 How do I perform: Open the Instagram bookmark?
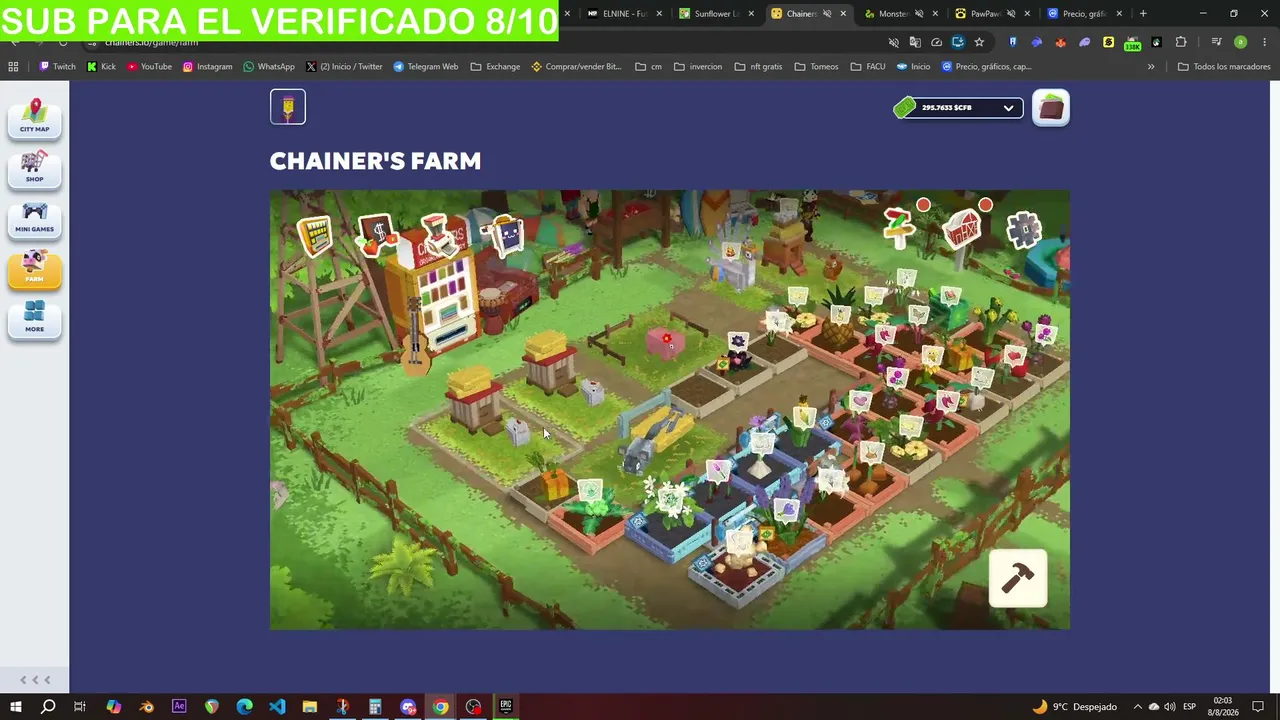coord(207,67)
